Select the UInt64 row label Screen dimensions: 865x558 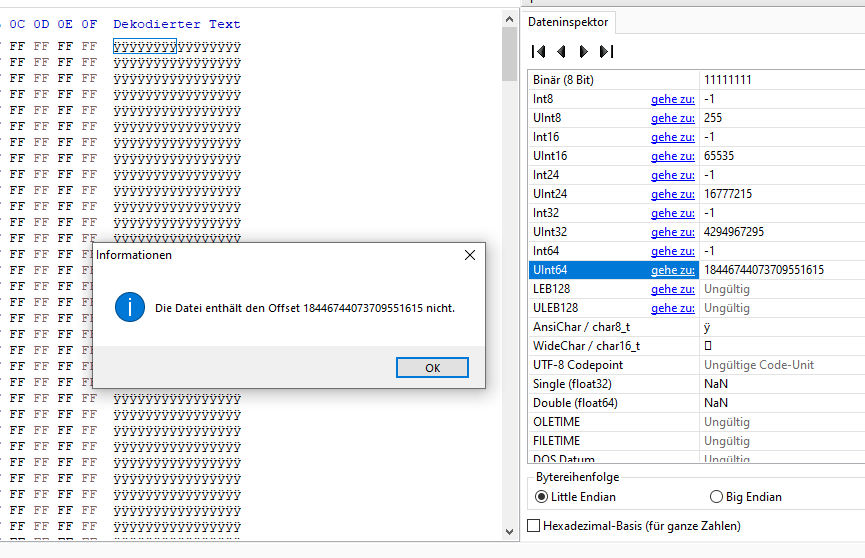pyautogui.click(x=550, y=270)
